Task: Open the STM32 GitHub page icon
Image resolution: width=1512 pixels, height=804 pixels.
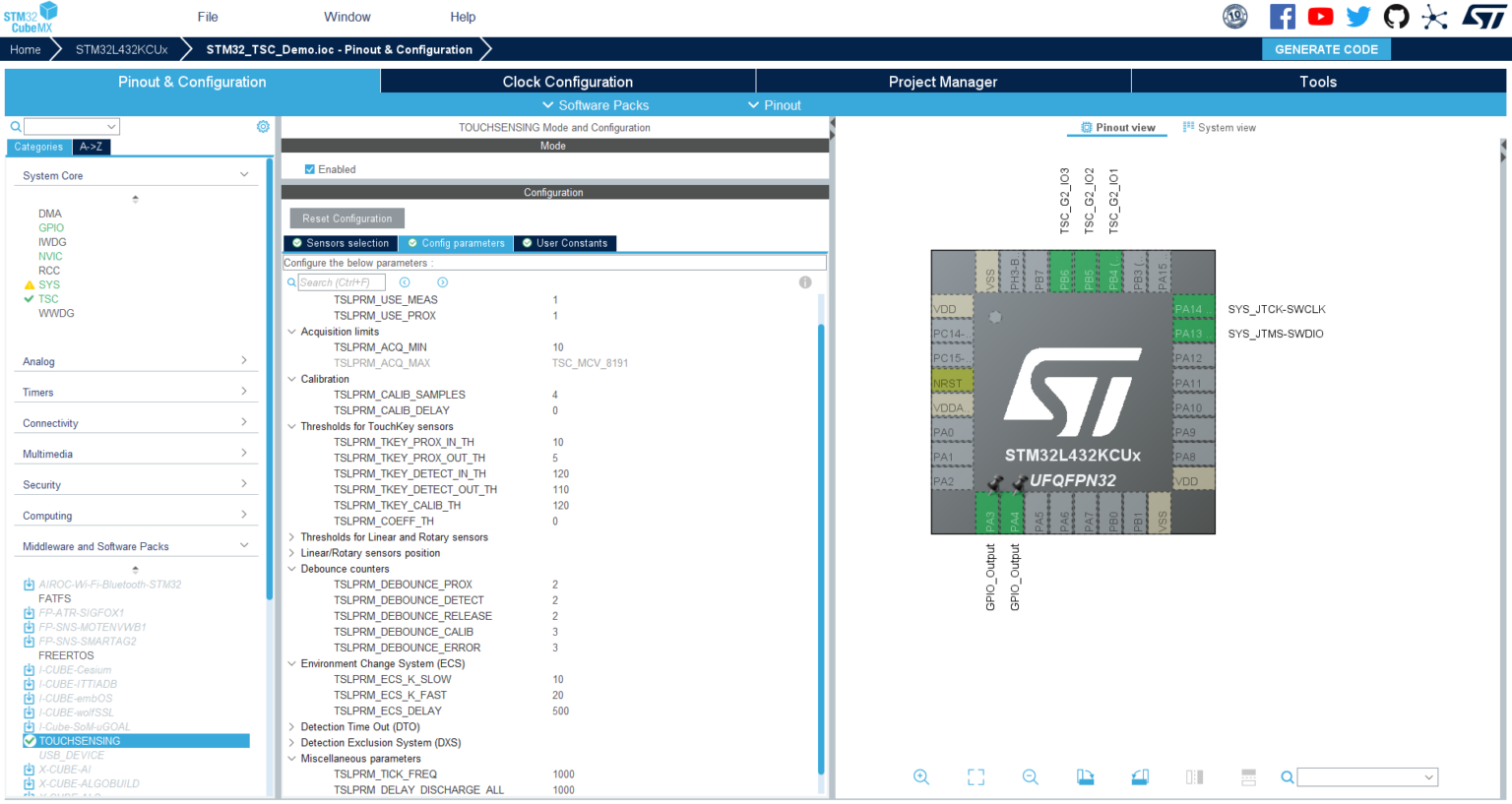Action: click(1396, 16)
